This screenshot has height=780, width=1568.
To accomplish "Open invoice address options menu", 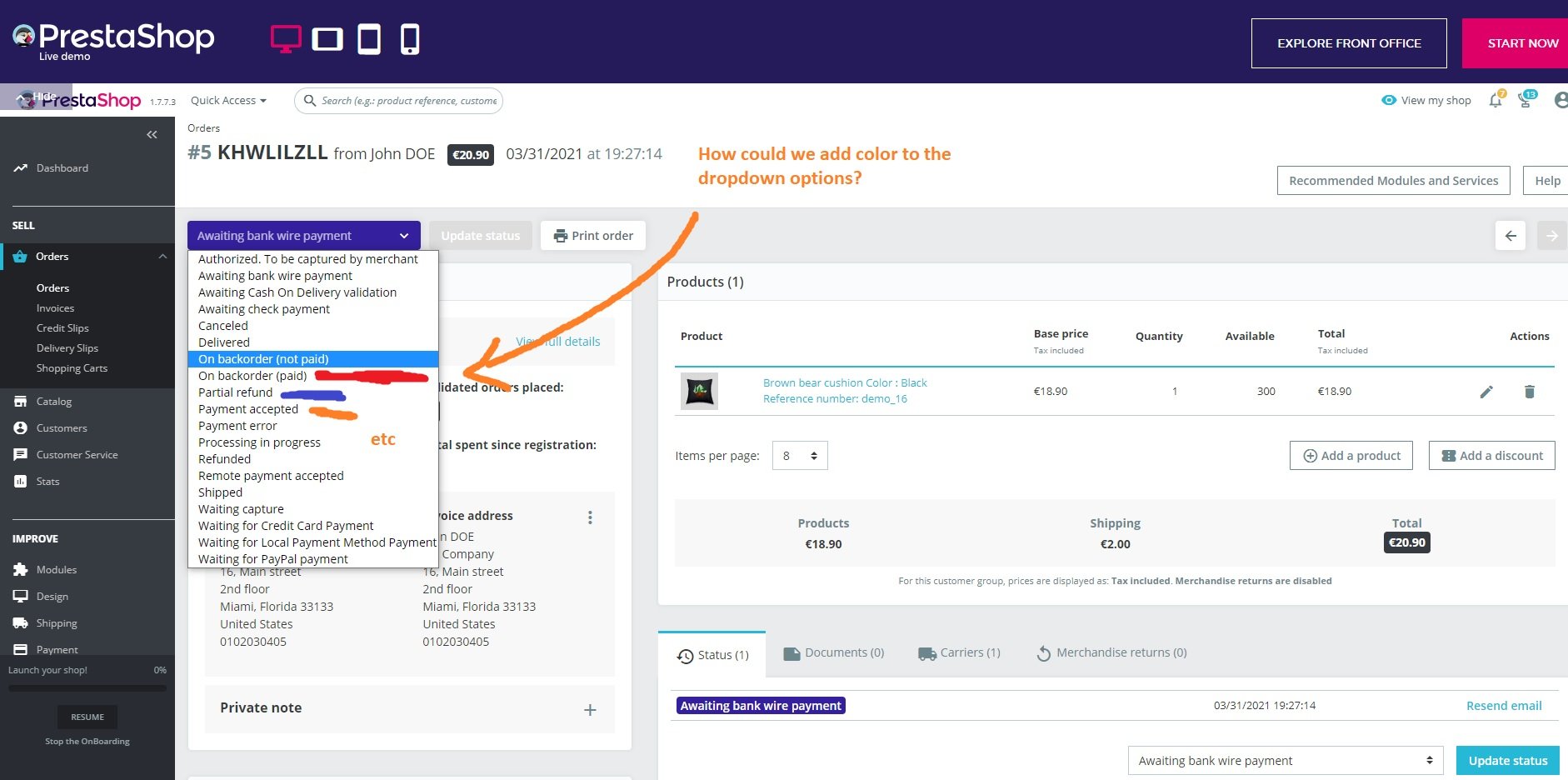I will tap(590, 517).
